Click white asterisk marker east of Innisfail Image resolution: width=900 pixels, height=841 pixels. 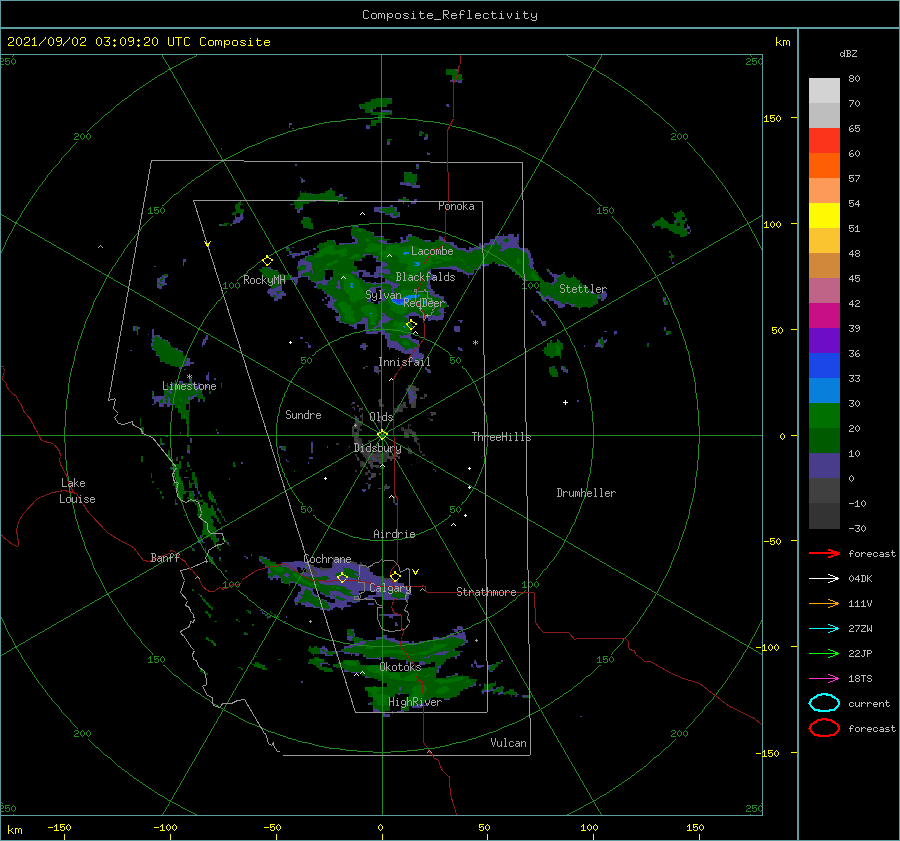pos(475,343)
